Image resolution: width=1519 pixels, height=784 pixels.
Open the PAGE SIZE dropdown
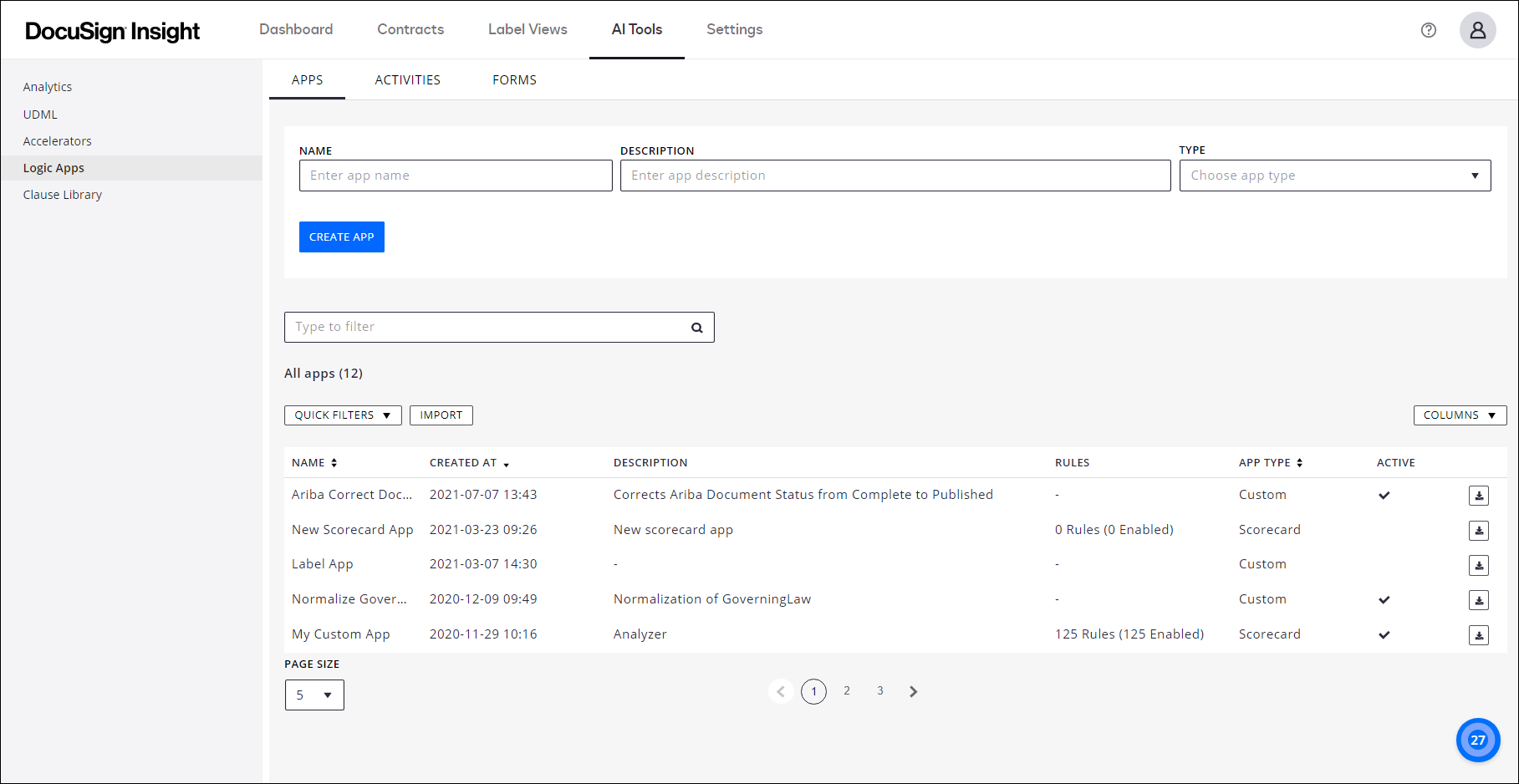314,695
